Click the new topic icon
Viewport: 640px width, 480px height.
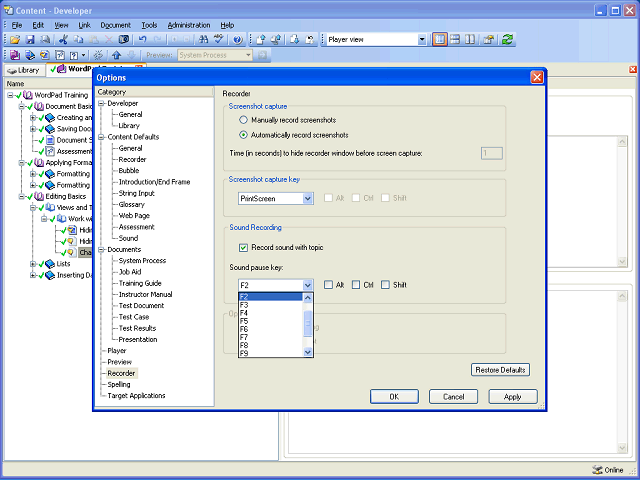(x=44, y=55)
